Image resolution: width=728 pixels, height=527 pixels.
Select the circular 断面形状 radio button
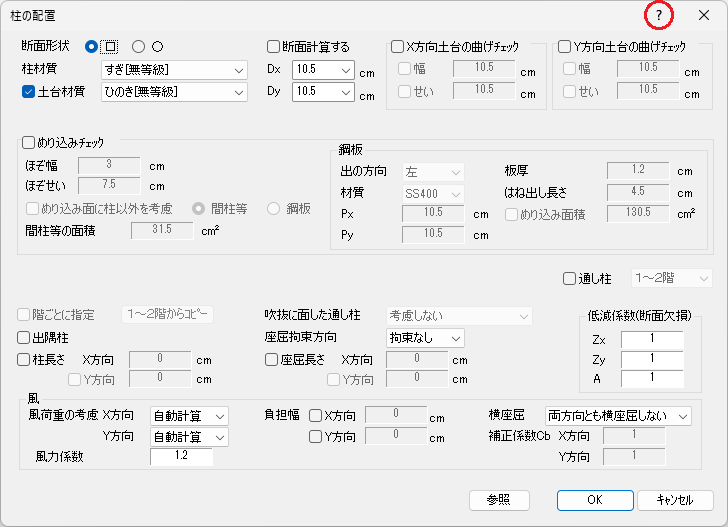139,46
